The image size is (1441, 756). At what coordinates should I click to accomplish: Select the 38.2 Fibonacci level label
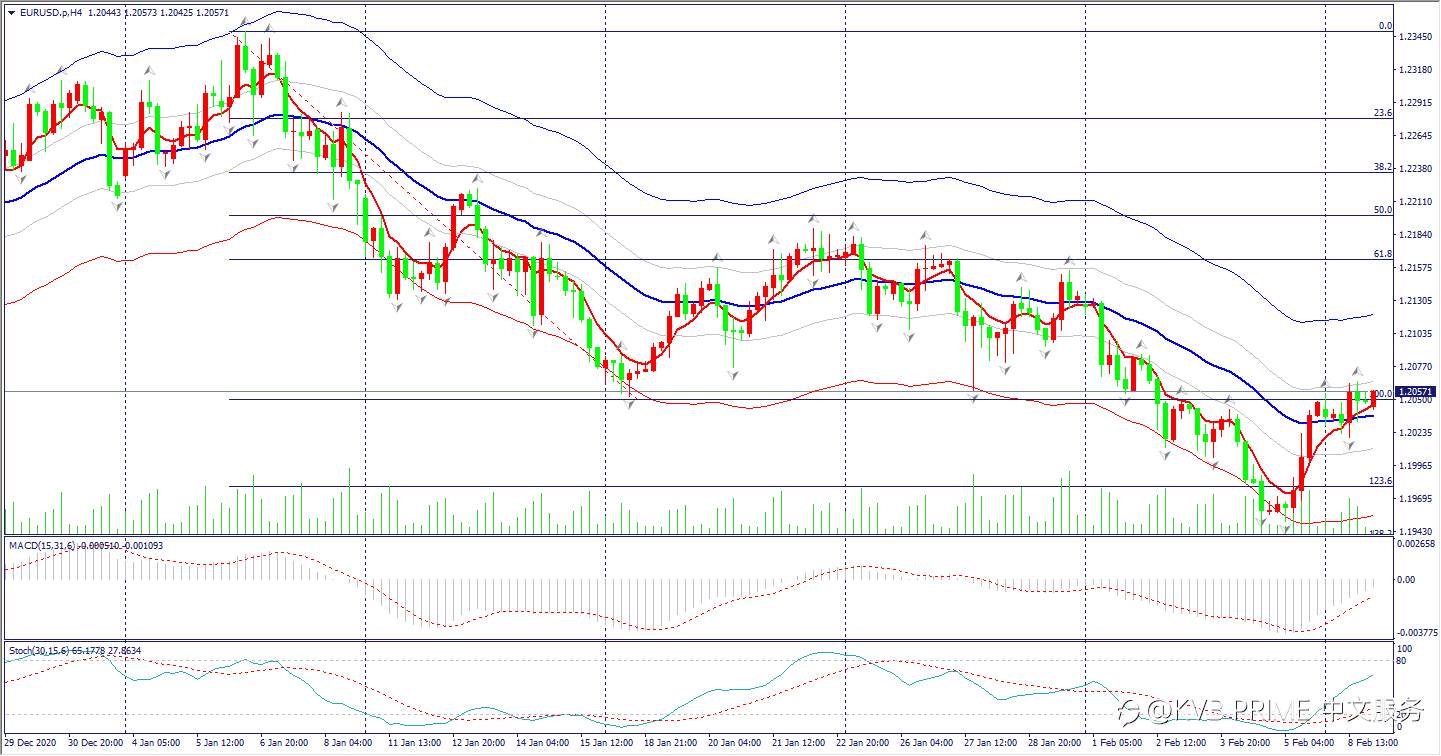1382,167
